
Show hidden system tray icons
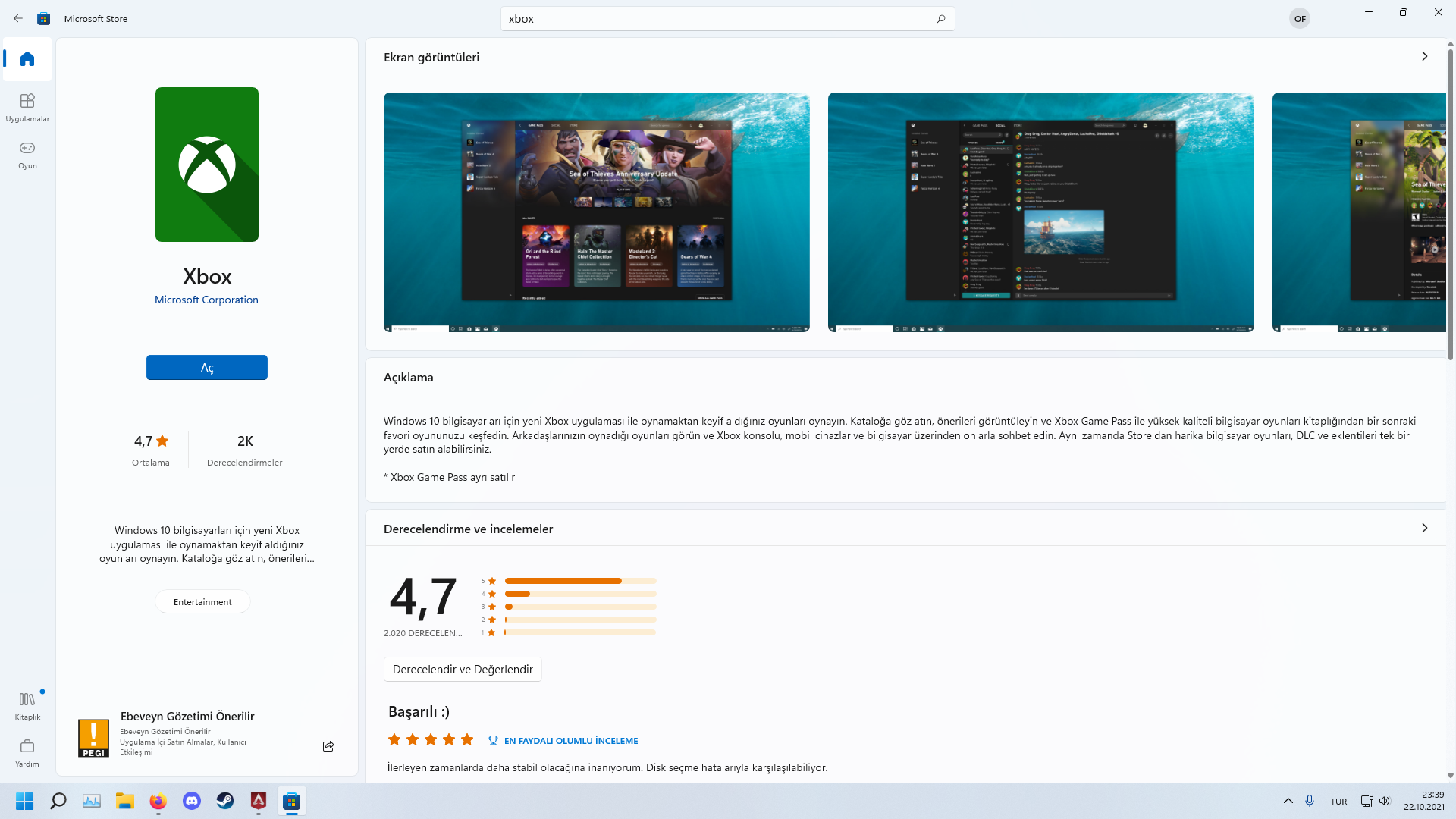[1288, 801]
